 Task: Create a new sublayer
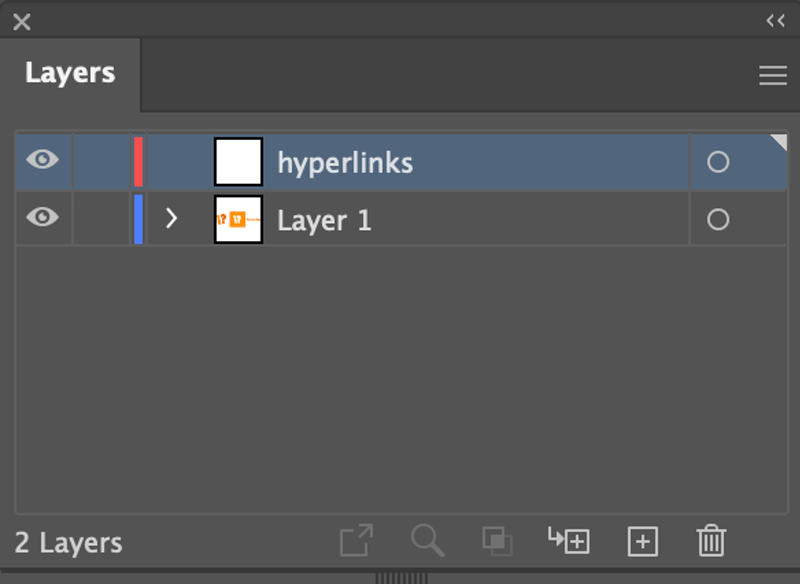(571, 541)
